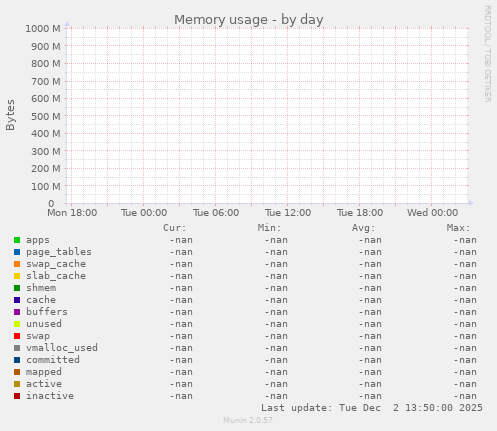Select the committed legend label

coord(53,360)
